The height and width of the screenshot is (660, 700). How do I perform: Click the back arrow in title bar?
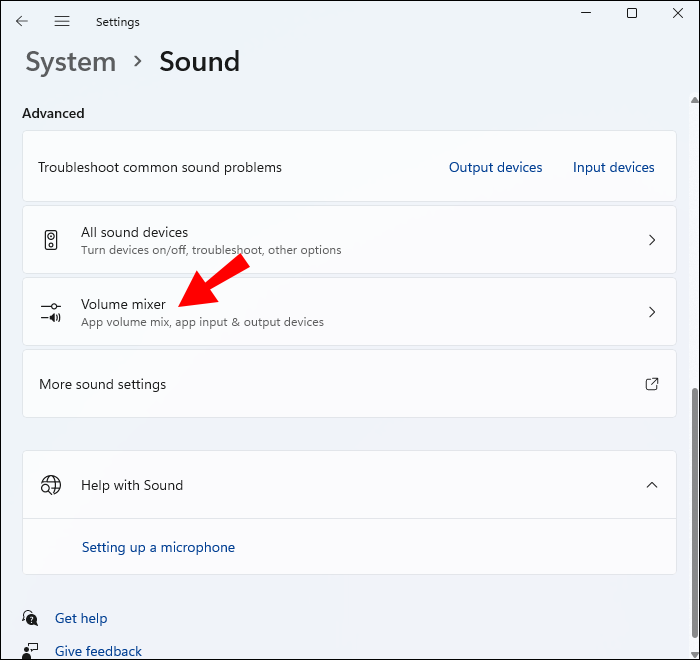pyautogui.click(x=22, y=21)
